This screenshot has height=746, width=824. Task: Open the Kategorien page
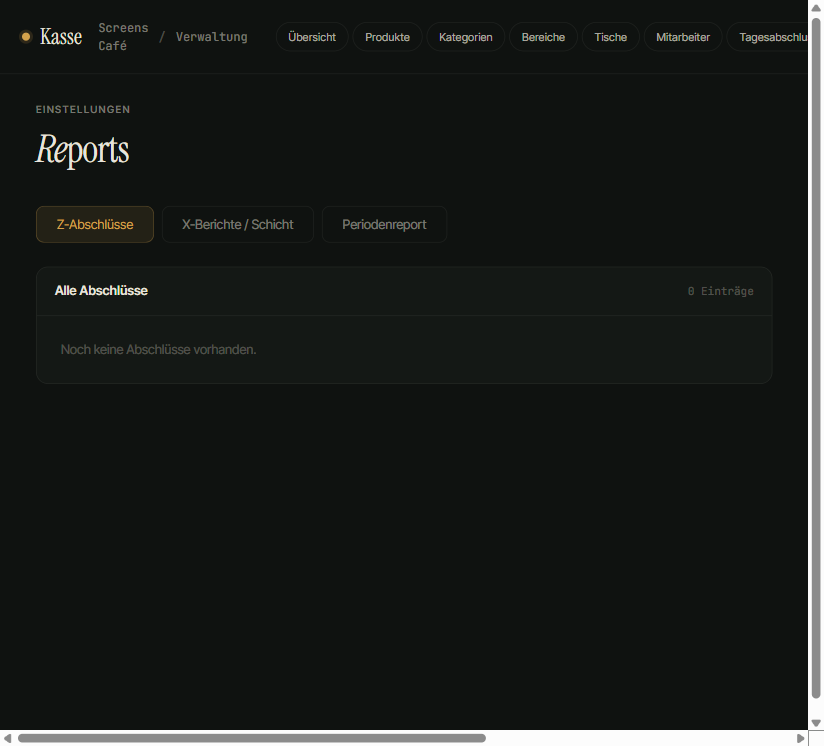coord(466,37)
